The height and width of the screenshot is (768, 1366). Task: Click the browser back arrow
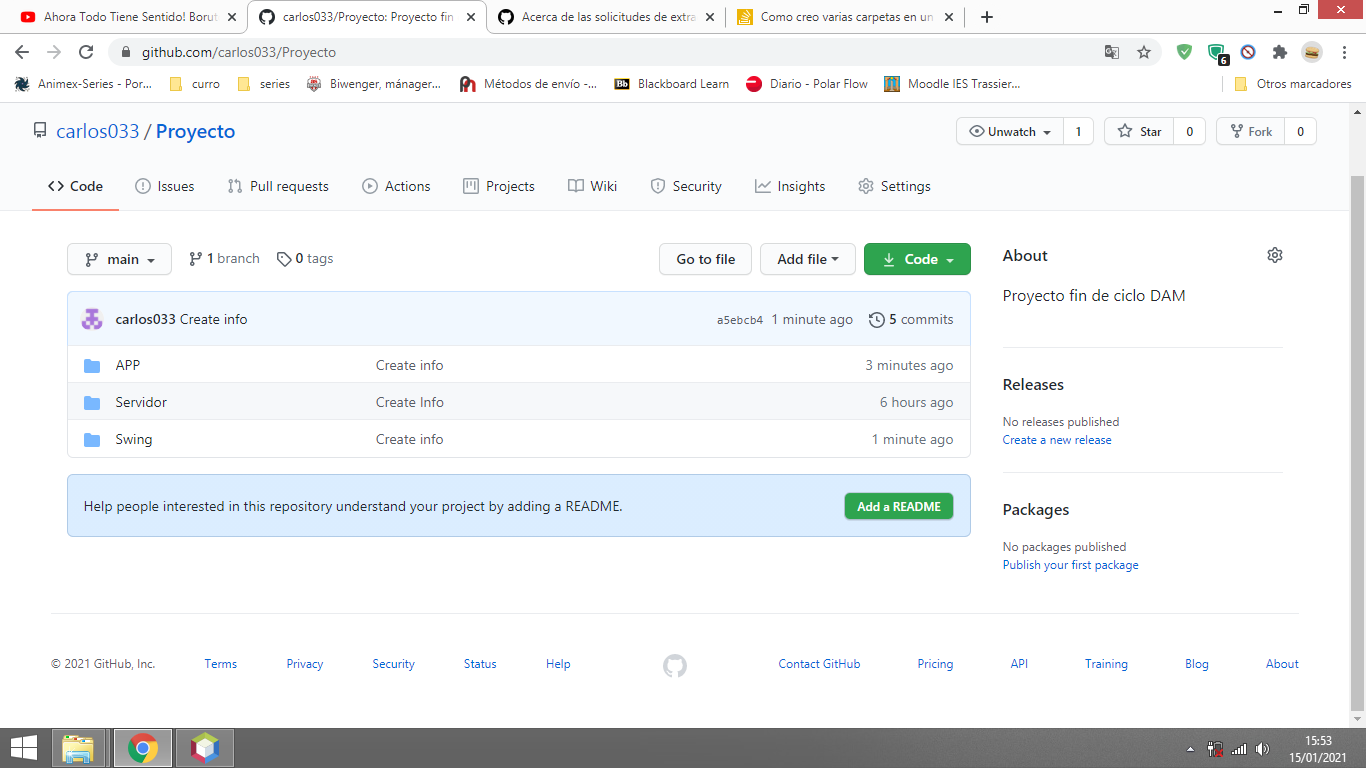click(x=22, y=52)
